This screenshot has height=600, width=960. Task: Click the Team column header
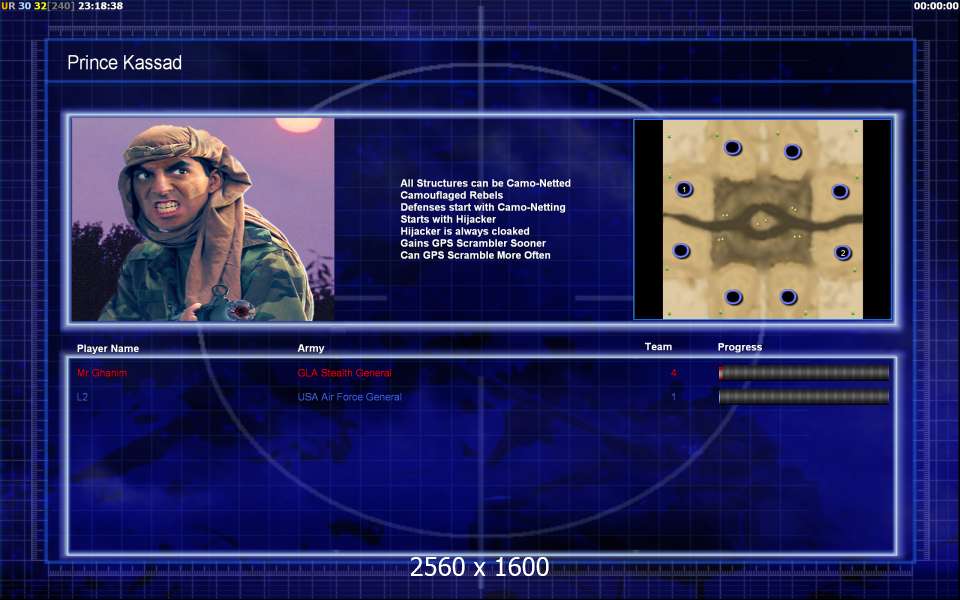(x=658, y=347)
